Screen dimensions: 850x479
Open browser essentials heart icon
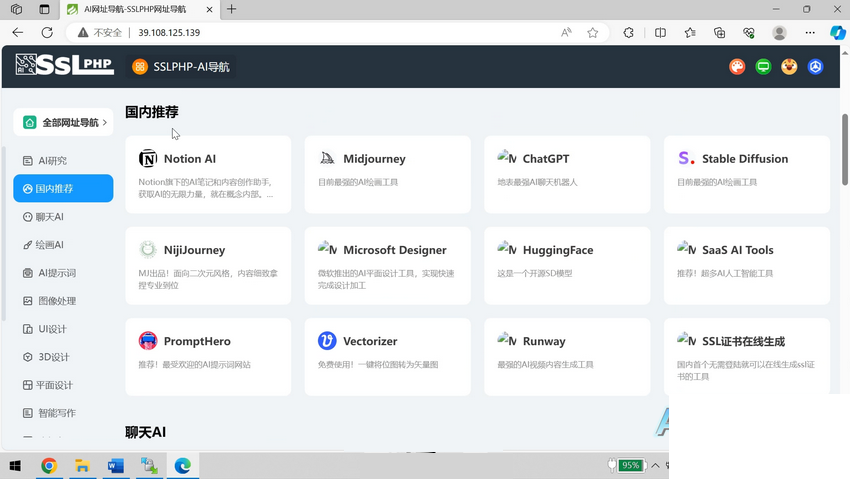coord(749,33)
